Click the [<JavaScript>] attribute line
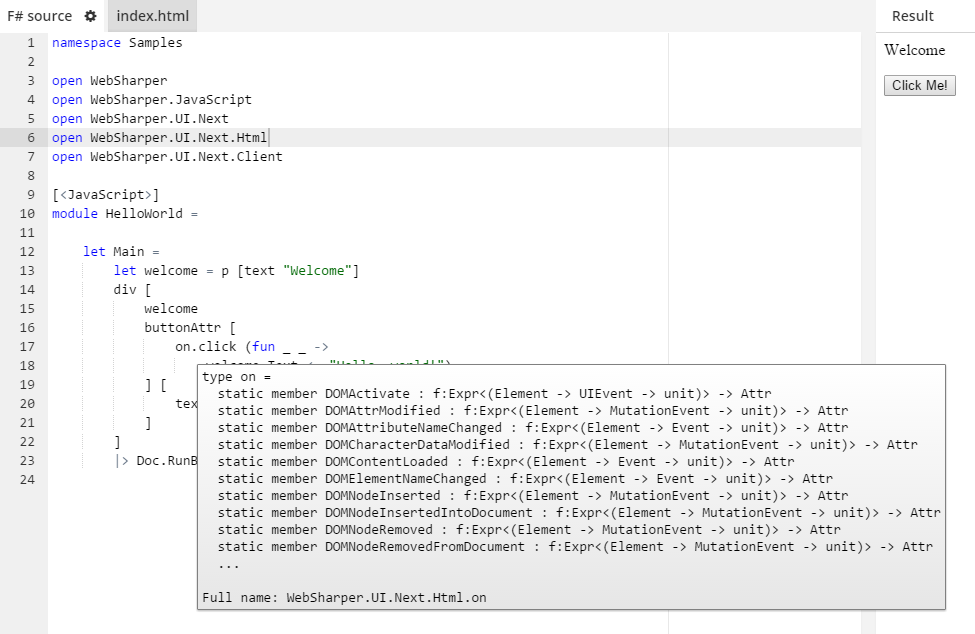The width and height of the screenshot is (975, 634). point(106,195)
